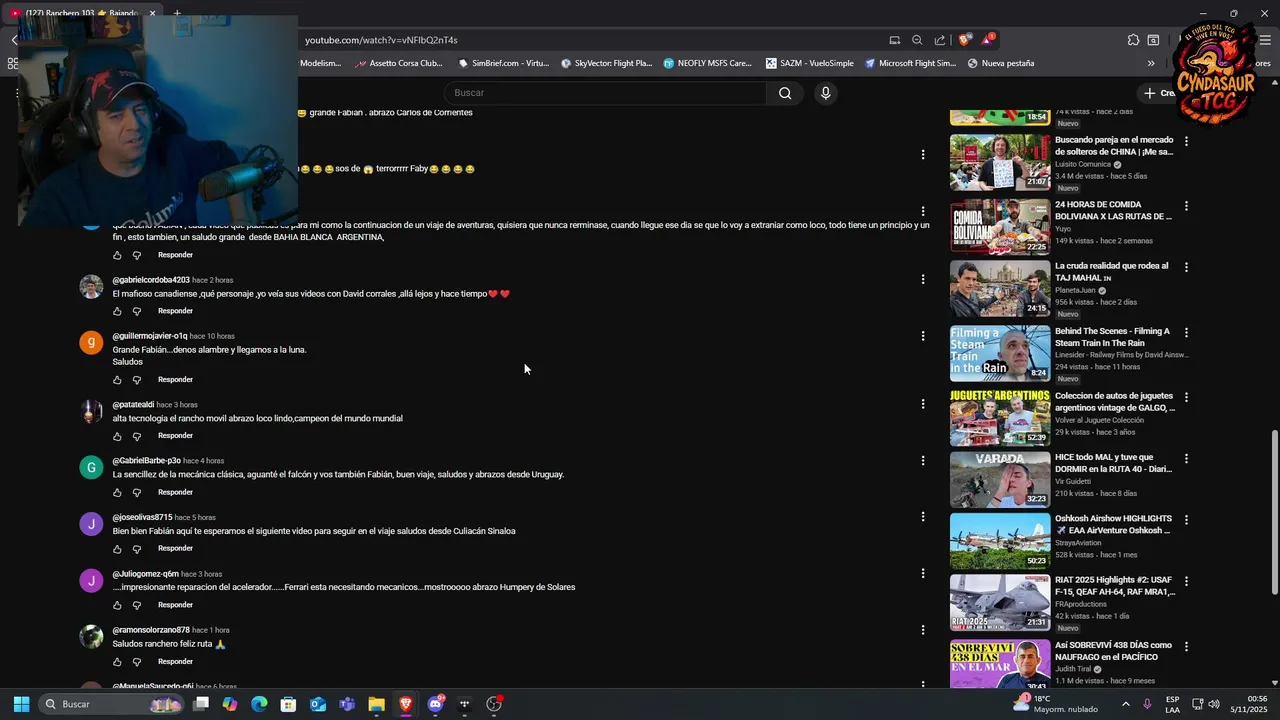Open the Behind The Scenes steam train thumbnail
1280x720 pixels.
[1000, 353]
